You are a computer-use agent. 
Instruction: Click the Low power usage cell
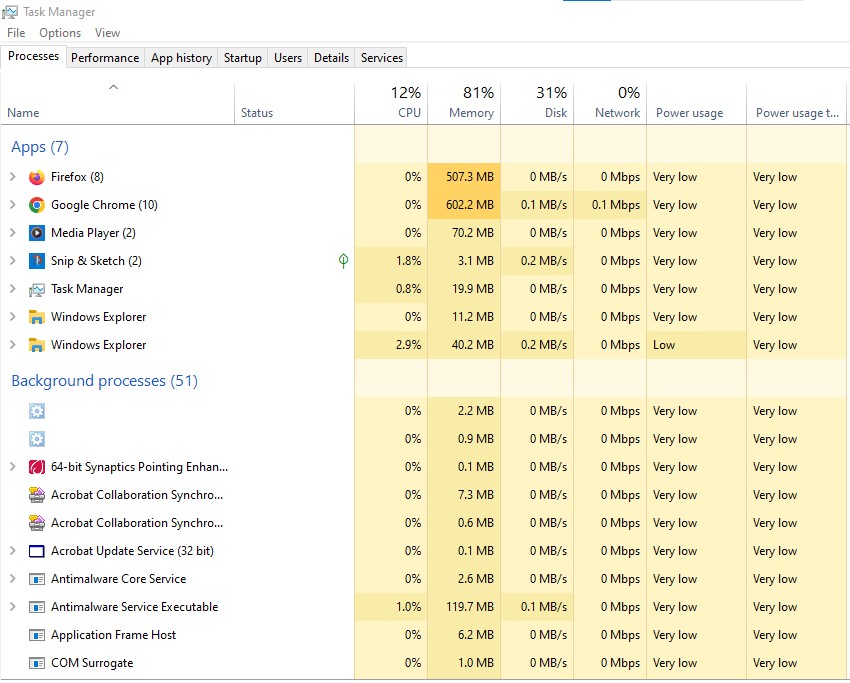(x=697, y=345)
